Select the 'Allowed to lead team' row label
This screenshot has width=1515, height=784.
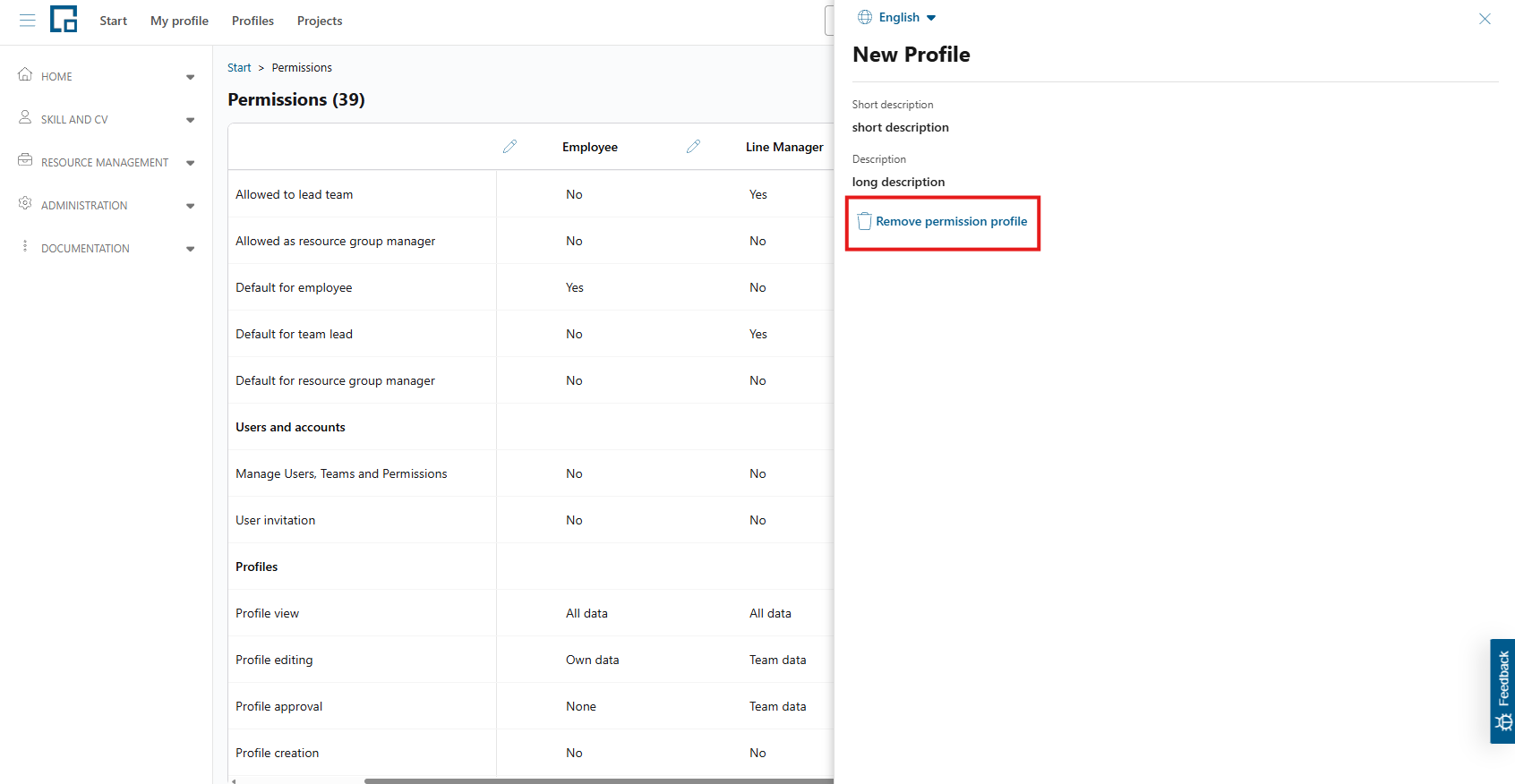295,194
